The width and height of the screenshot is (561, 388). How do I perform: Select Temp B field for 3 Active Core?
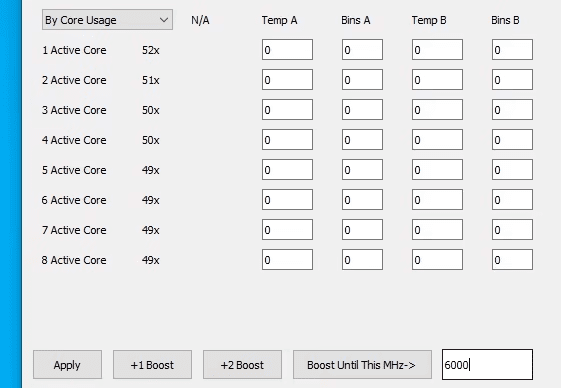437,110
